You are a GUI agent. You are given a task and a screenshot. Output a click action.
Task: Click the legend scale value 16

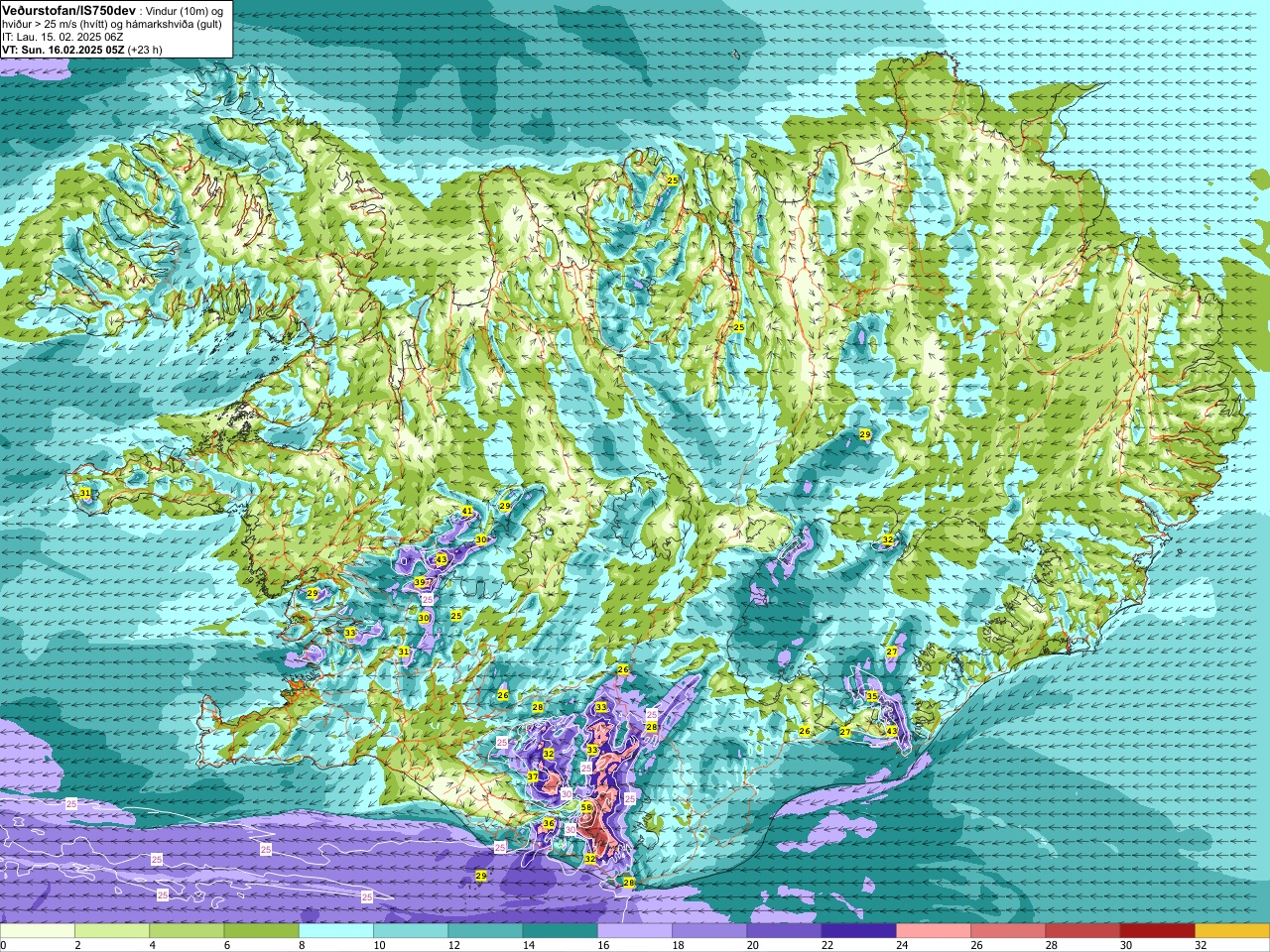pos(603,946)
